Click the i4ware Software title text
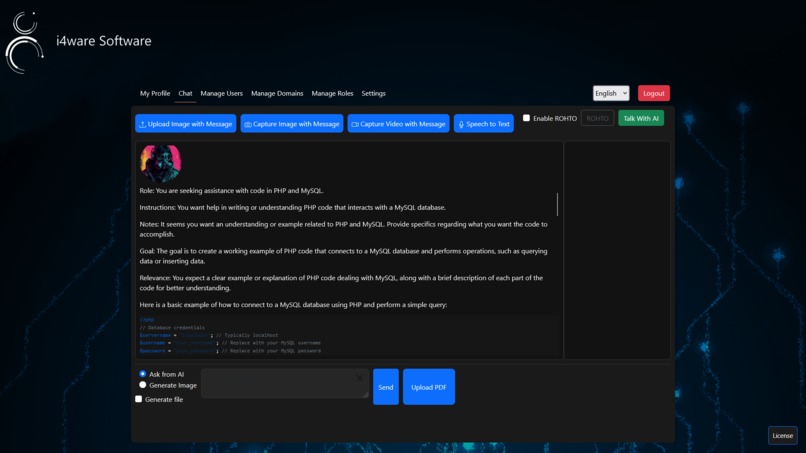The height and width of the screenshot is (453, 806). pos(104,41)
